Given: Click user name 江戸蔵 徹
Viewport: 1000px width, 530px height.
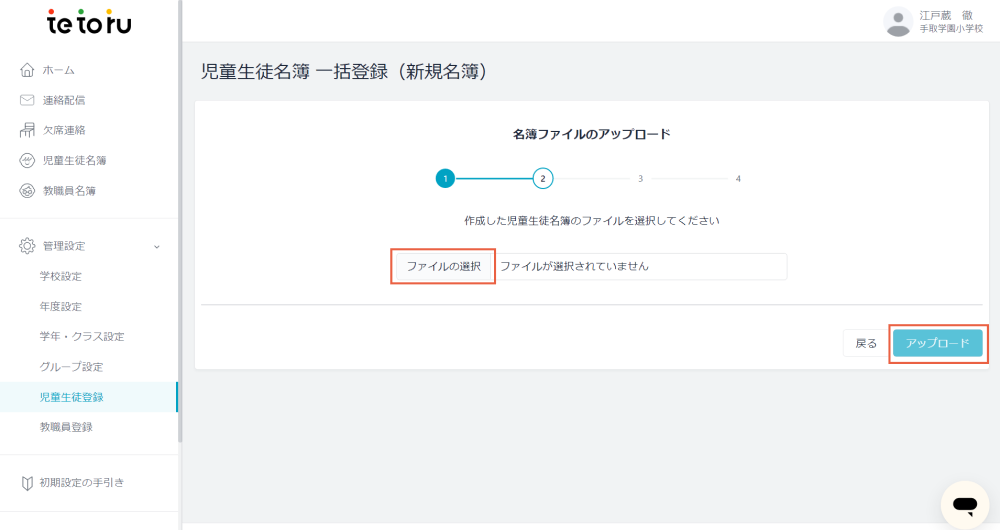Looking at the screenshot, I should pos(946,15).
